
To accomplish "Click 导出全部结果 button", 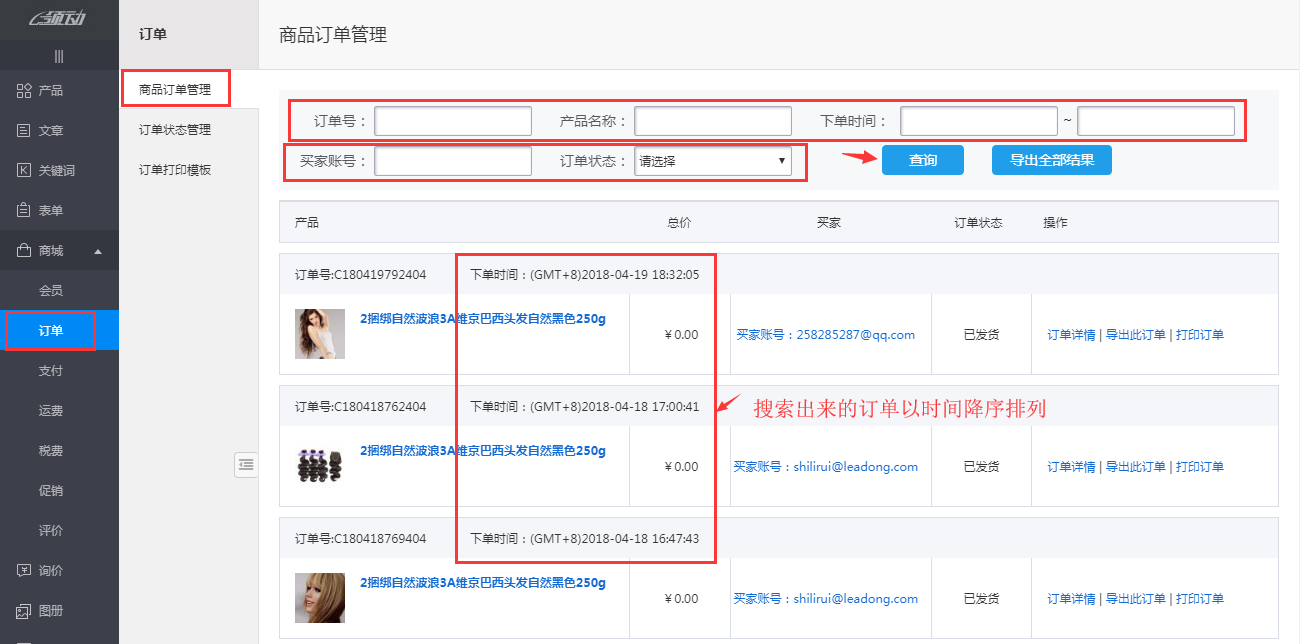I will (1051, 160).
